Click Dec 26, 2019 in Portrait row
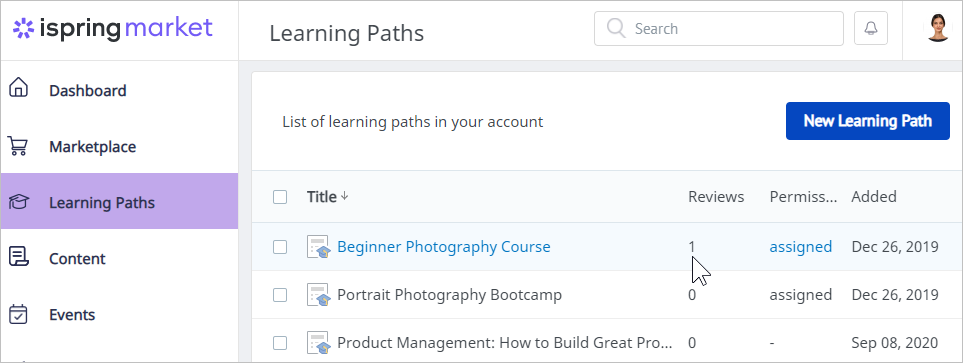The image size is (963, 363). pos(895,295)
